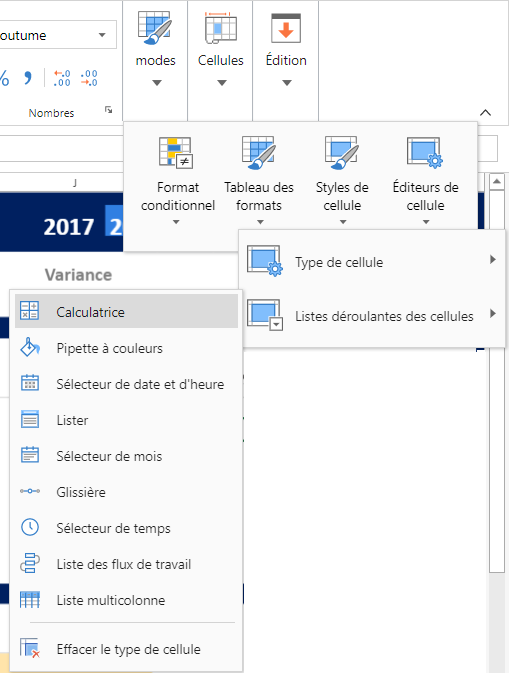Open the Nombres dialog launcher
Image resolution: width=509 pixels, height=673 pixels.
109,110
